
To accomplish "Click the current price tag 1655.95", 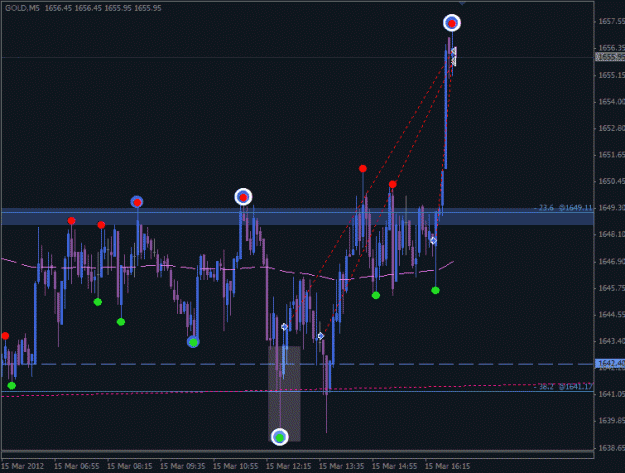I will pos(610,57).
